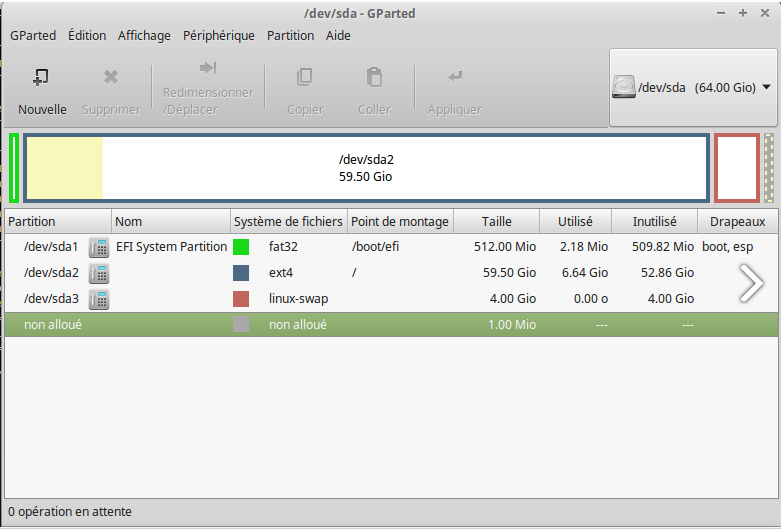Select the non alloué partition name
The height and width of the screenshot is (529, 781).
53,325
